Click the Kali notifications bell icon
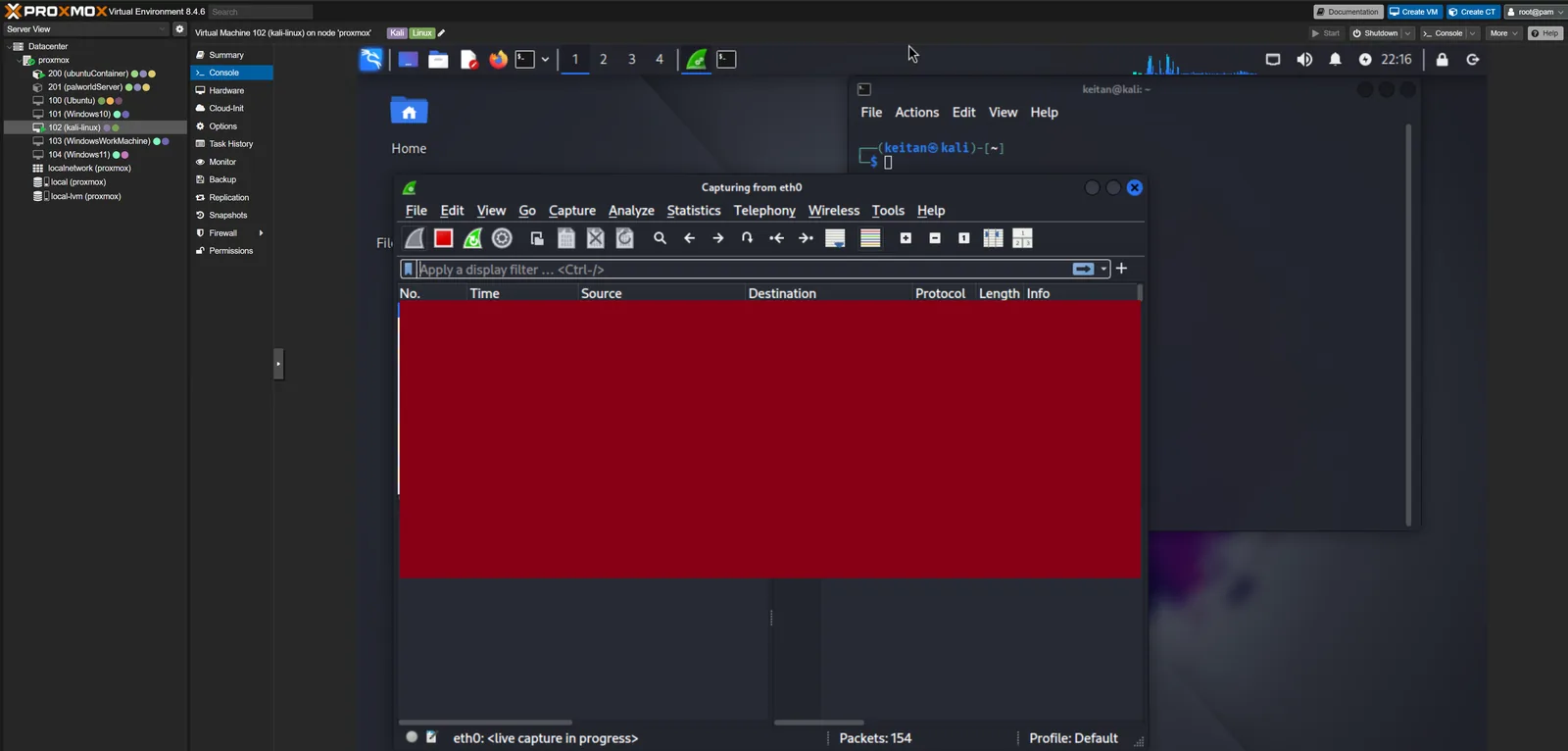 click(x=1335, y=60)
